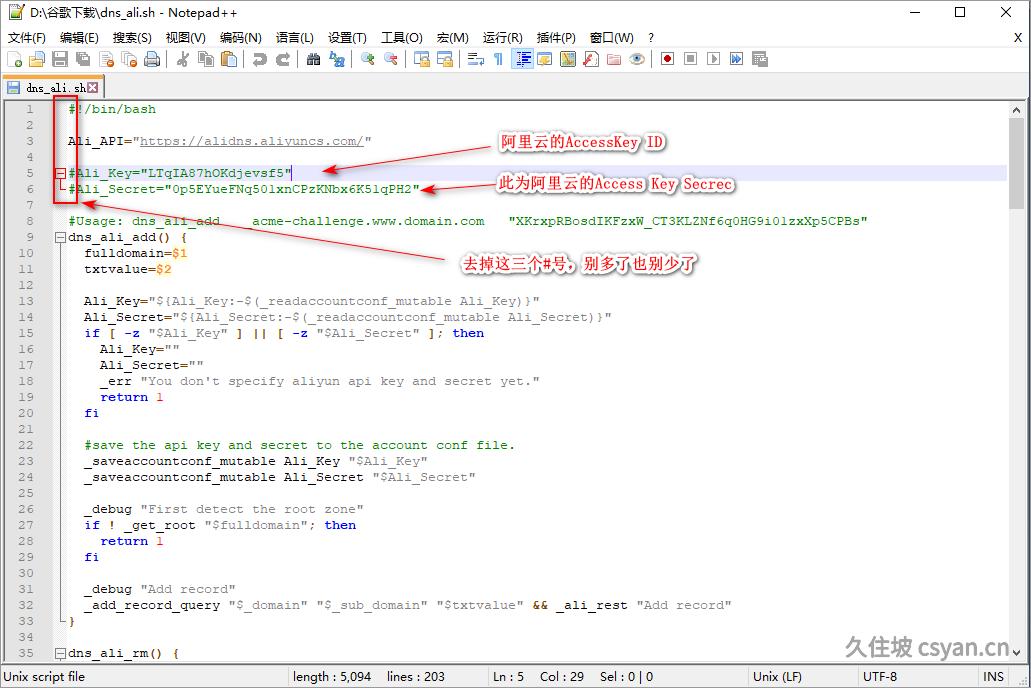Viewport: 1031px width, 688px height.
Task: Show the Function List panel icon
Action: (590, 59)
